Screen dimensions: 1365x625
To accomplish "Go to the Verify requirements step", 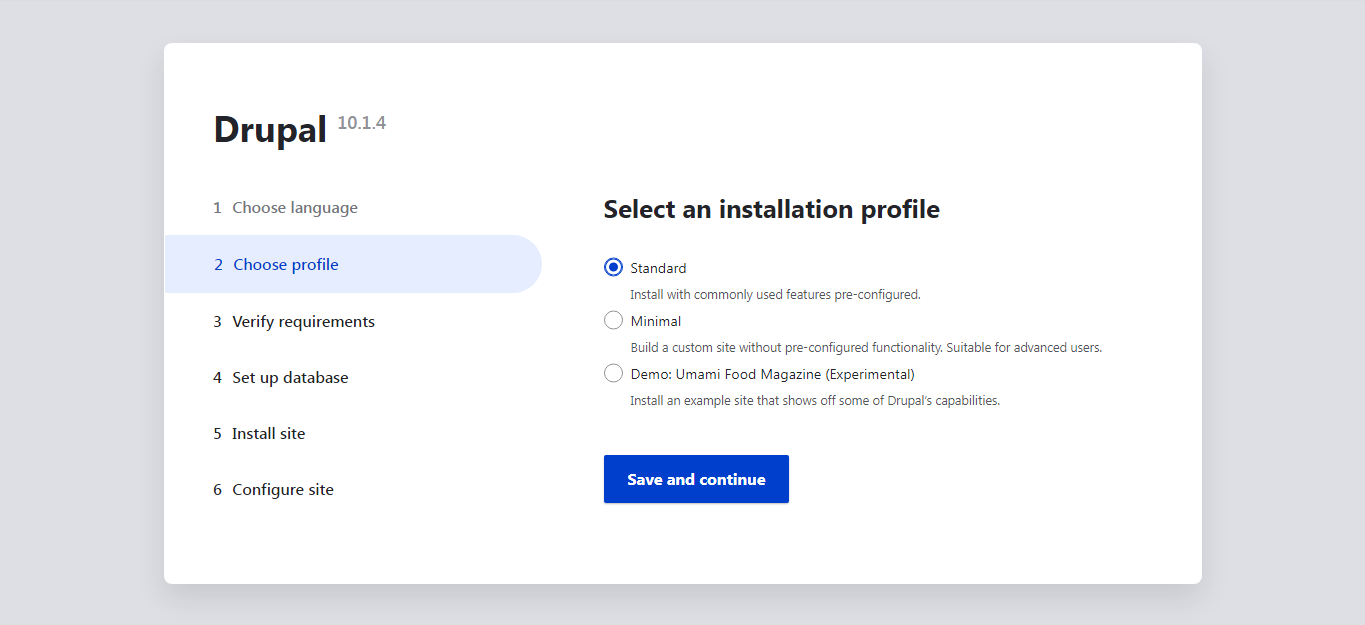I will pyautogui.click(x=303, y=320).
